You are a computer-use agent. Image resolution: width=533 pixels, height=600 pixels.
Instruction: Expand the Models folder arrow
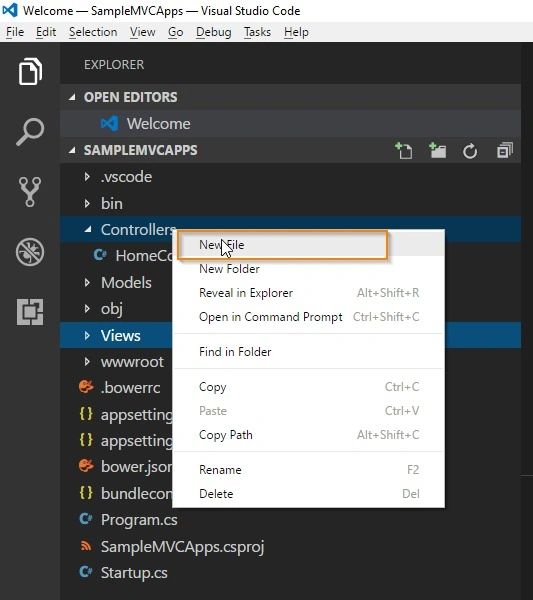(87, 282)
